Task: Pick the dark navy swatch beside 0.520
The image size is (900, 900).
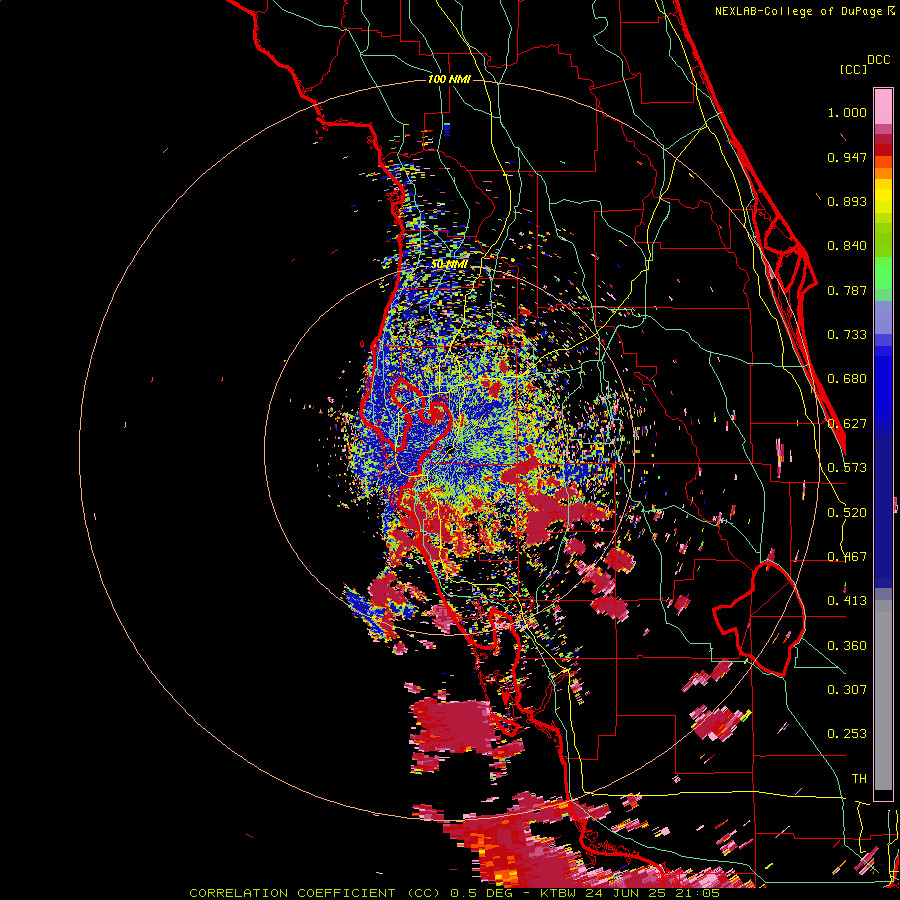Action: (883, 505)
